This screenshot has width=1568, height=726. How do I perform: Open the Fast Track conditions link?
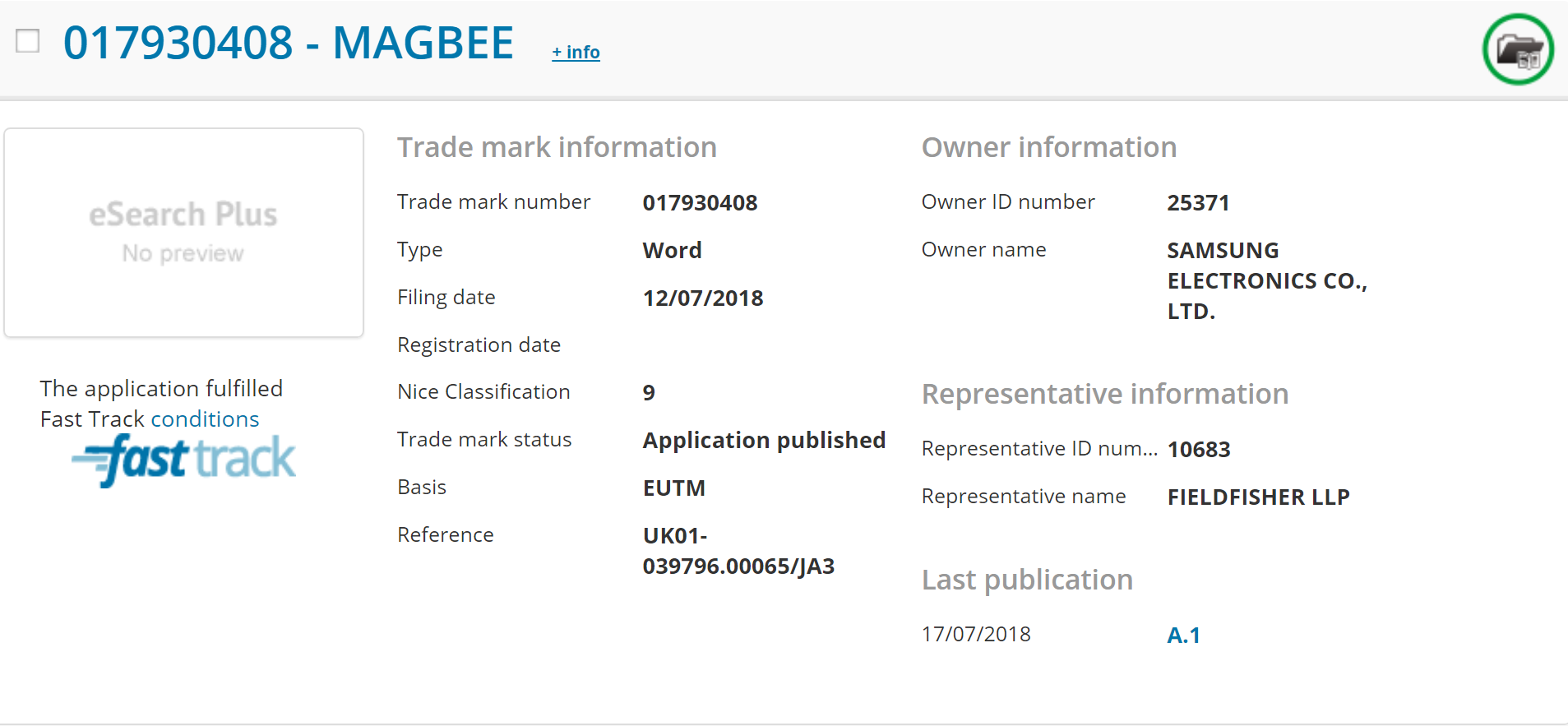tap(205, 419)
